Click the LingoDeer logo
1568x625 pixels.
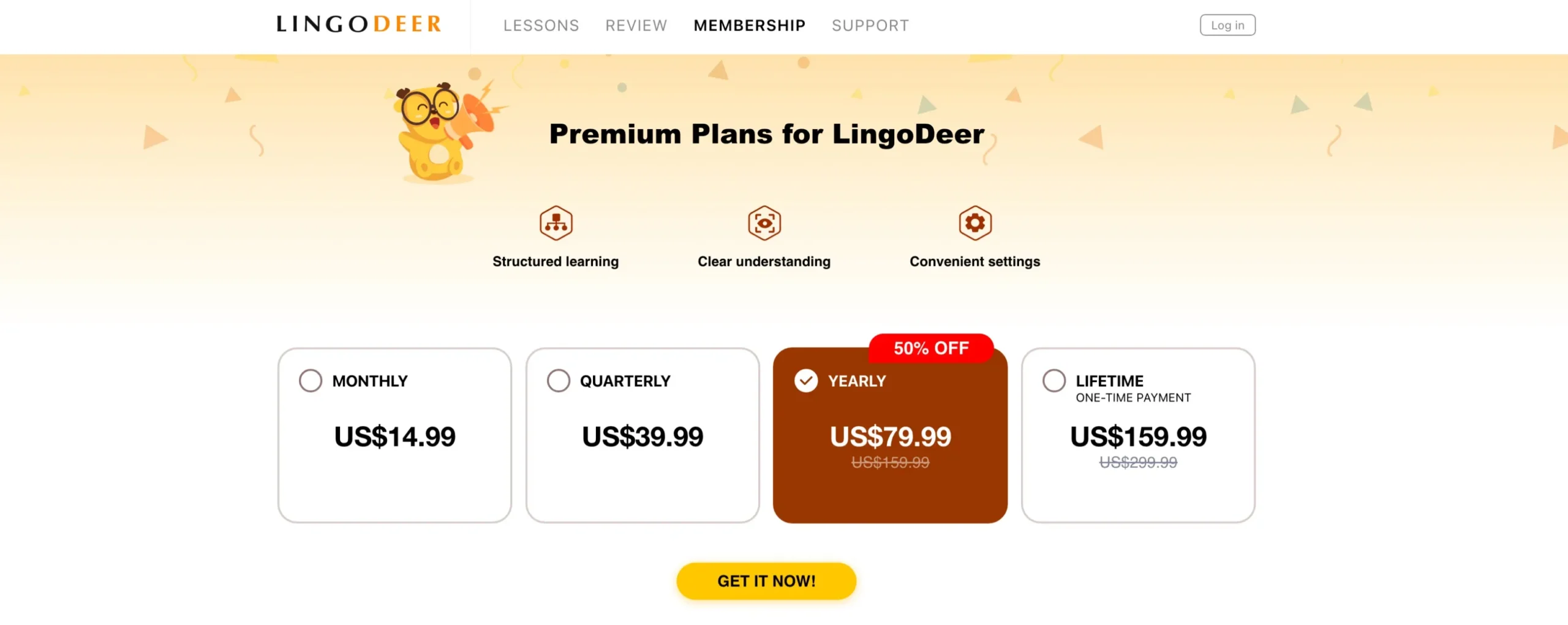point(359,24)
